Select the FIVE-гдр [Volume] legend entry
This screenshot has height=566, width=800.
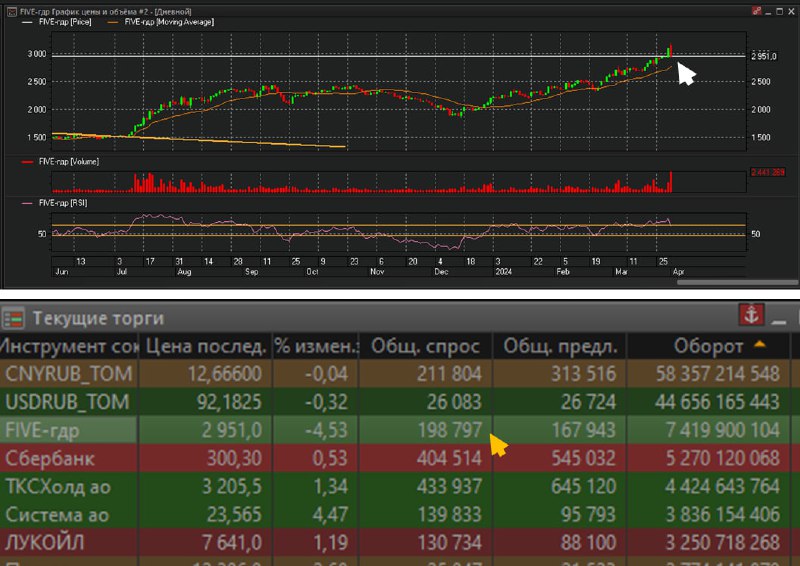pyautogui.click(x=61, y=162)
